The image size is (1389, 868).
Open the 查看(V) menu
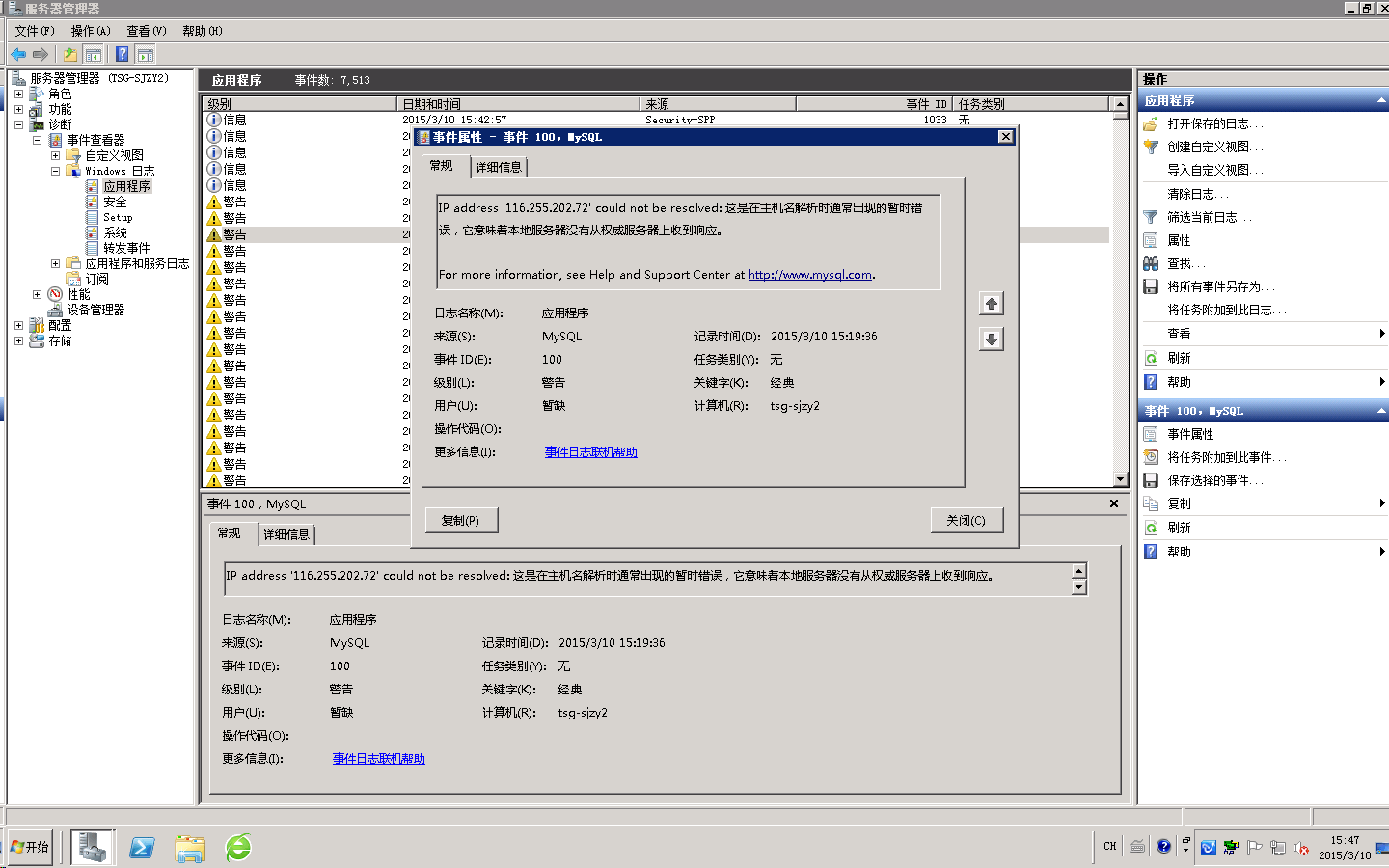point(147,31)
